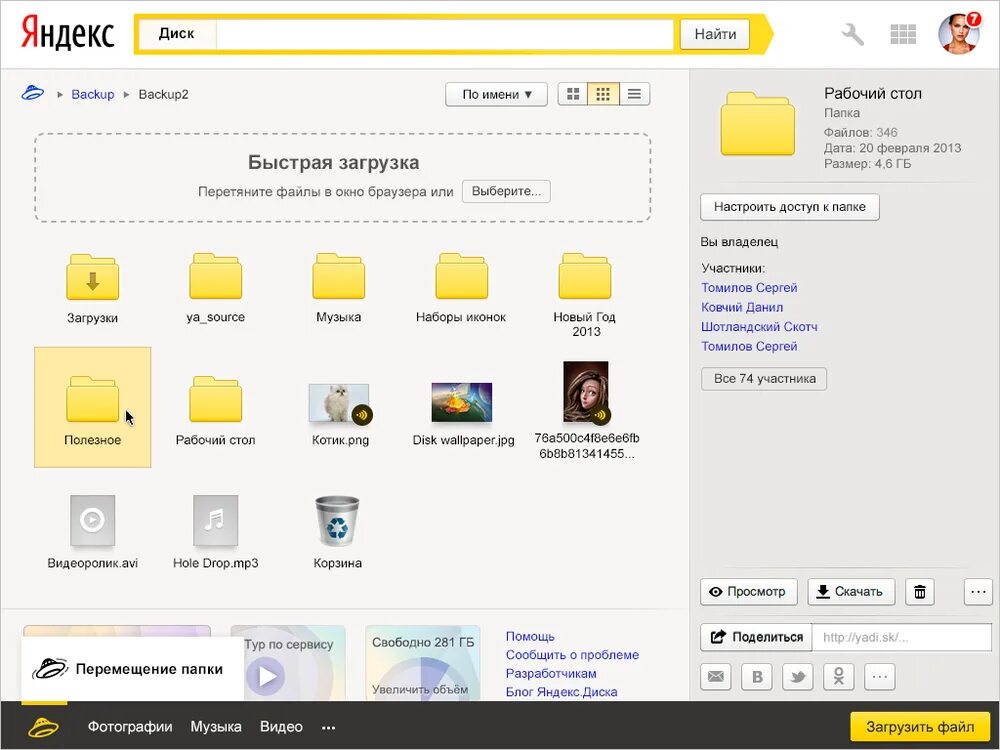
Task: Select the Полезное folder
Action: point(92,407)
